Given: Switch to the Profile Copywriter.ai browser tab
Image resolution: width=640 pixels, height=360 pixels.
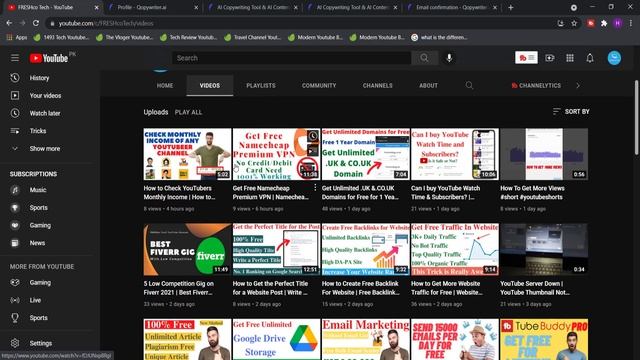Looking at the screenshot, I should (153, 7).
